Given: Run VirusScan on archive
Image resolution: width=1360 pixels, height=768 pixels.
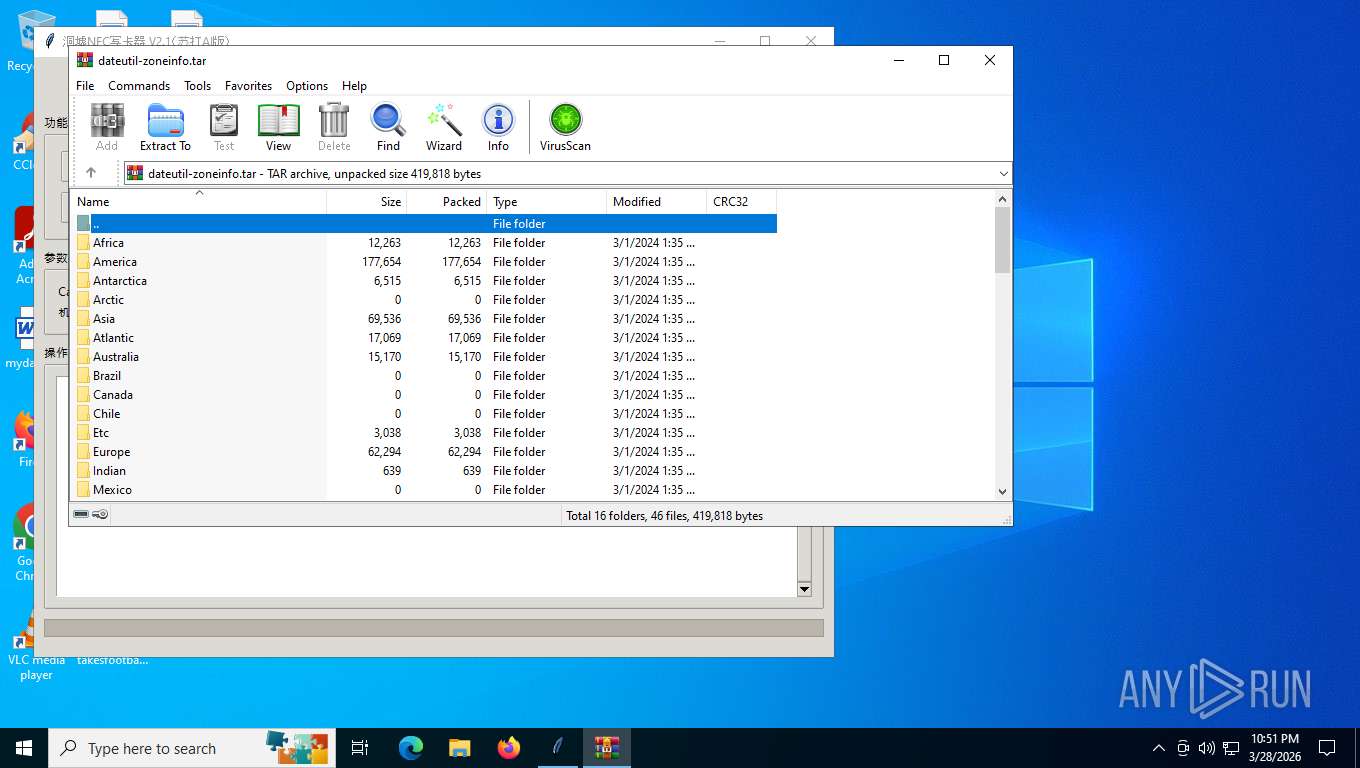Looking at the screenshot, I should 565,127.
